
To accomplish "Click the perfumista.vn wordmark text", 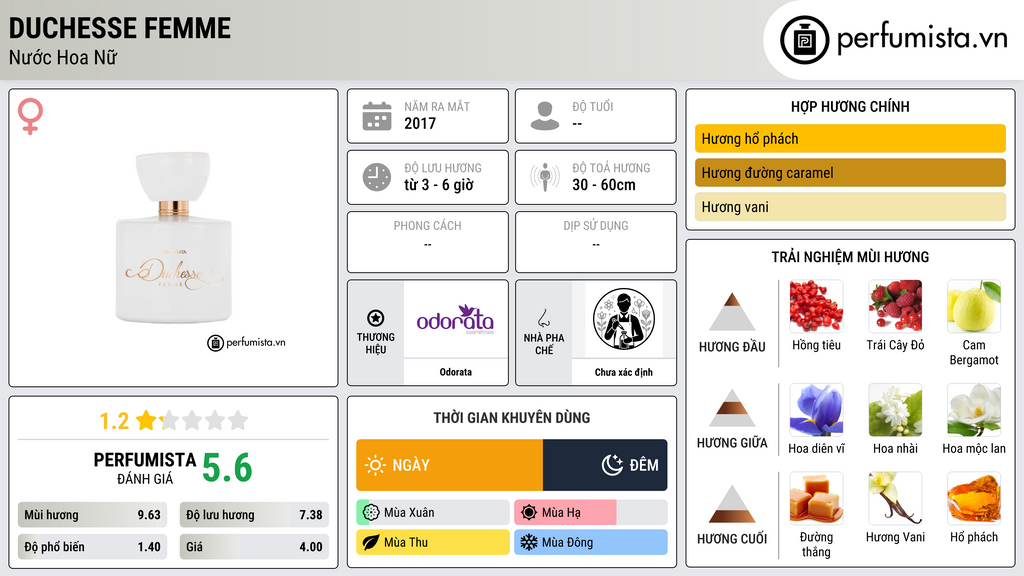I will click(922, 39).
